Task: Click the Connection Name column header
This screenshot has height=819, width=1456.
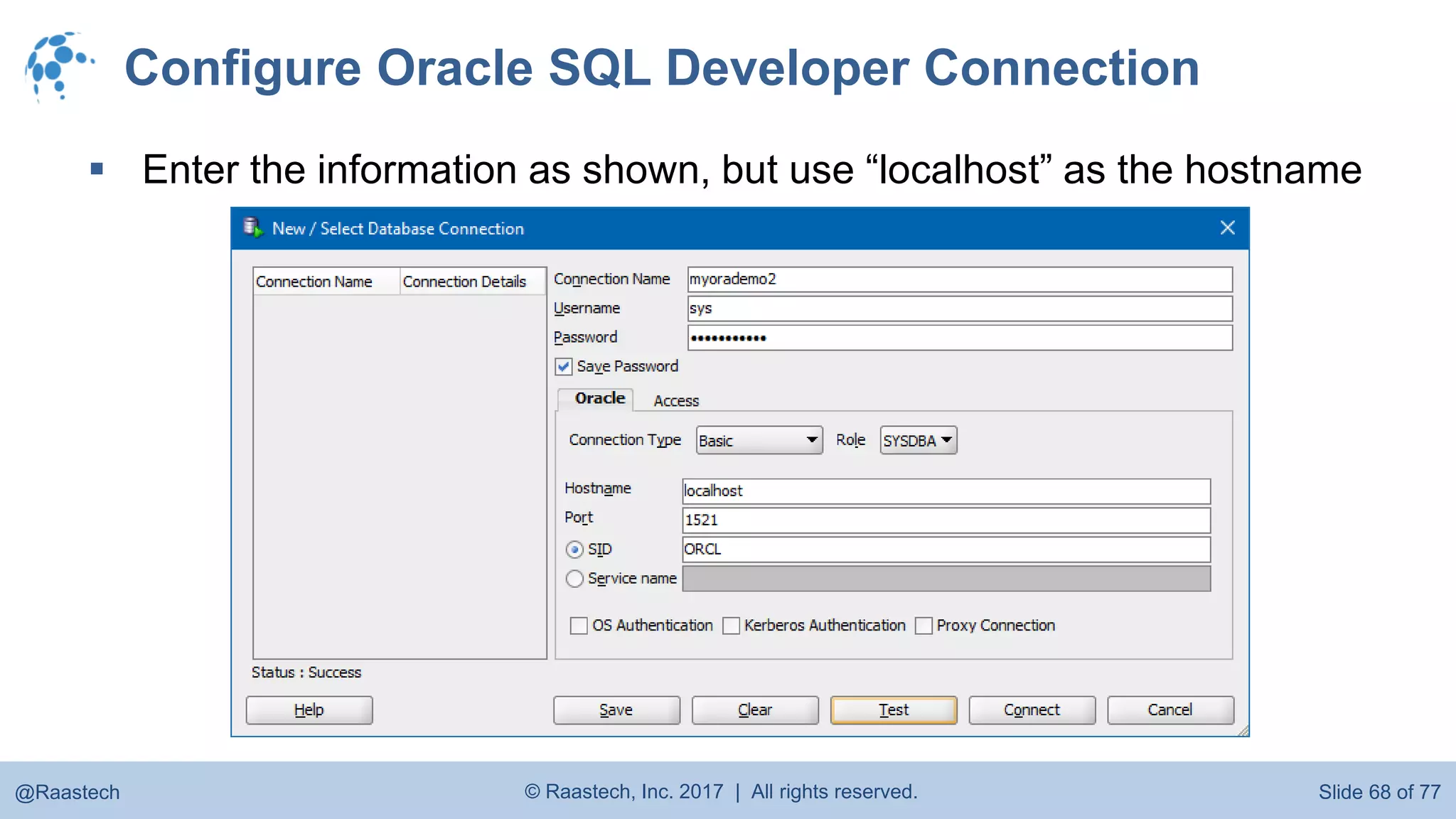Action: (326, 282)
